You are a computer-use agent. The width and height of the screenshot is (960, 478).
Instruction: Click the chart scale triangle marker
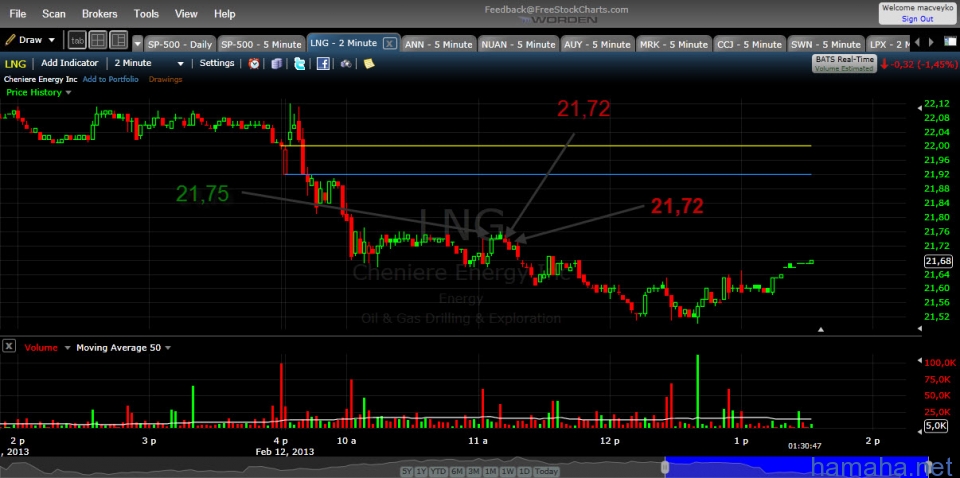(821, 329)
